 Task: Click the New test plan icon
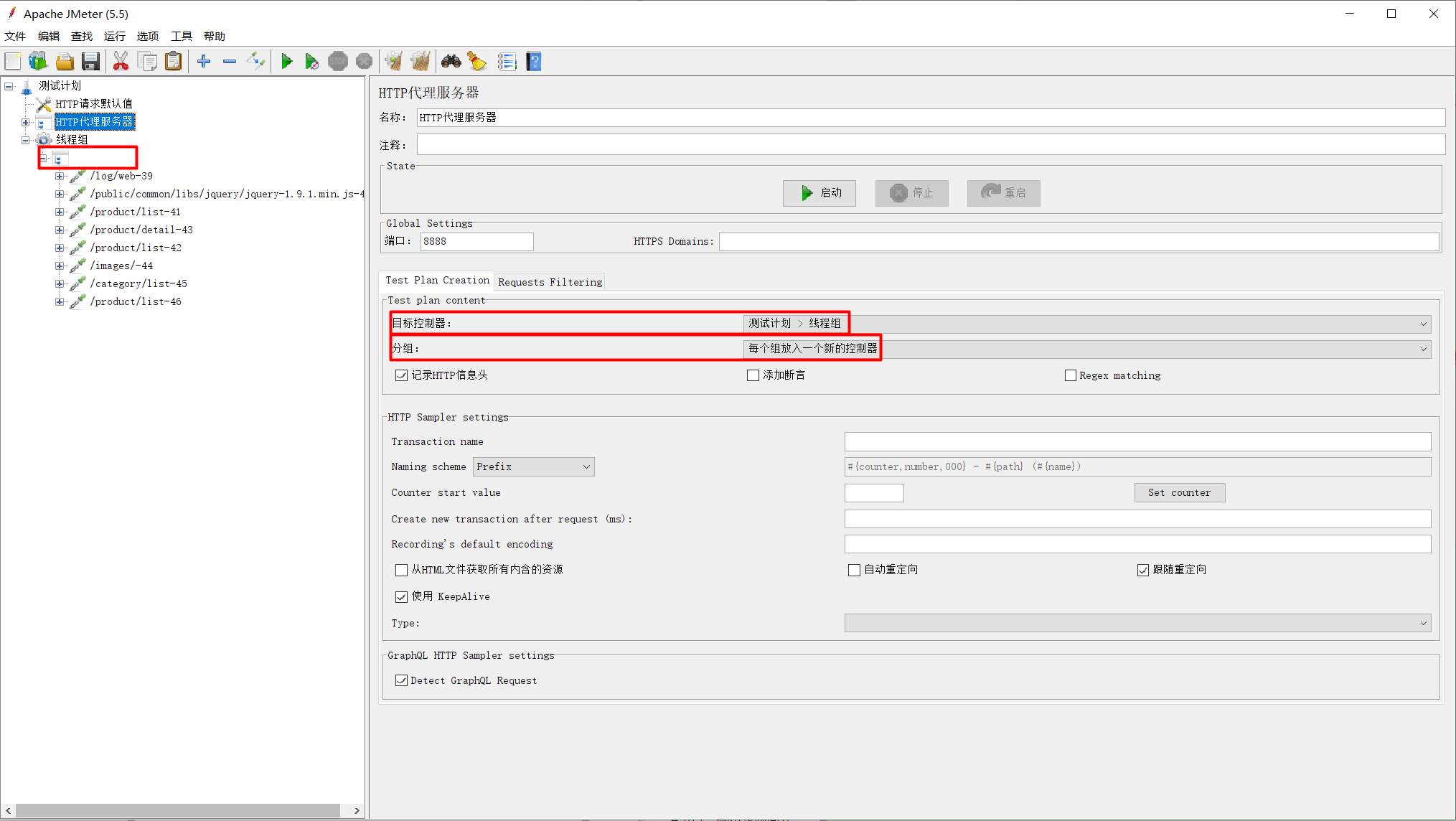13,62
